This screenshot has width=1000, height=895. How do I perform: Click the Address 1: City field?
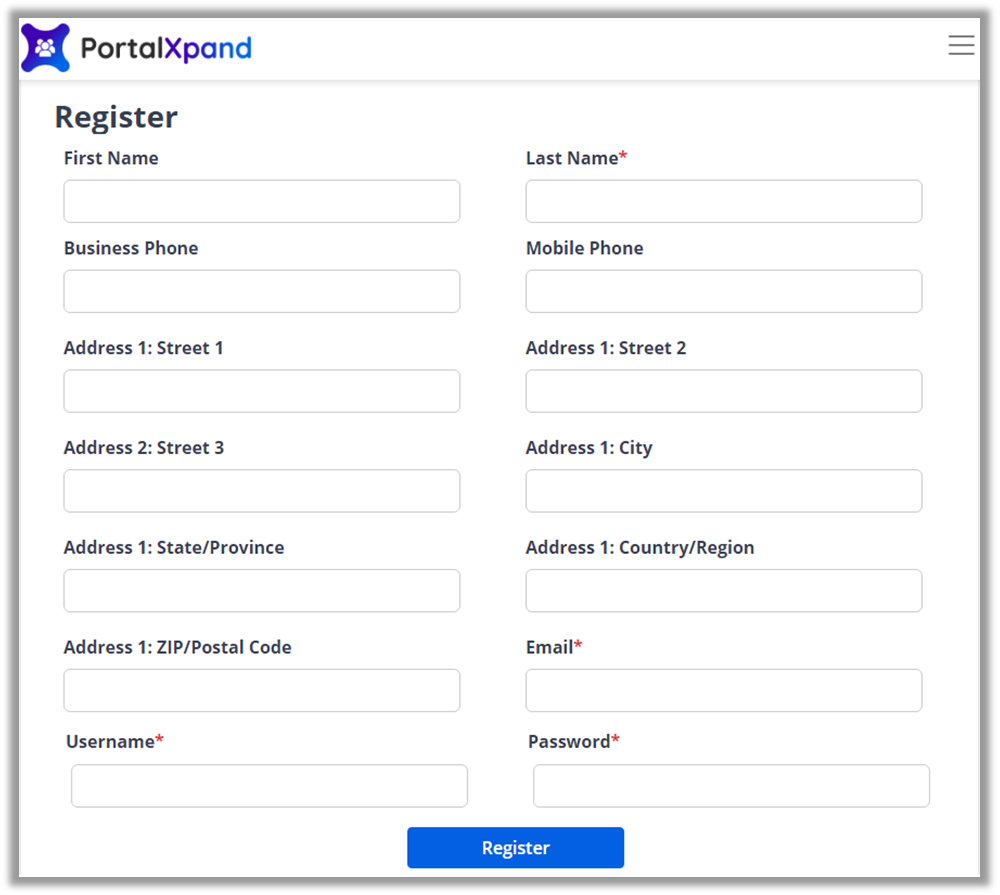pyautogui.click(x=724, y=491)
